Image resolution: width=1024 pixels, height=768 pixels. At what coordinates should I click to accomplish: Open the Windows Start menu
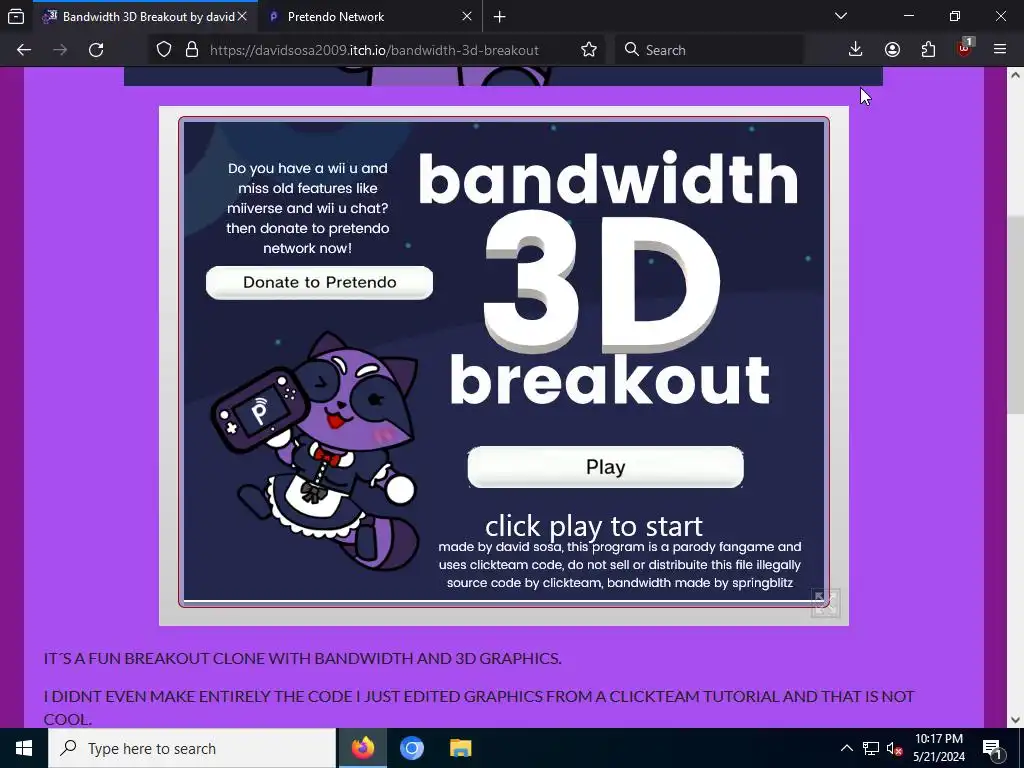click(x=24, y=748)
